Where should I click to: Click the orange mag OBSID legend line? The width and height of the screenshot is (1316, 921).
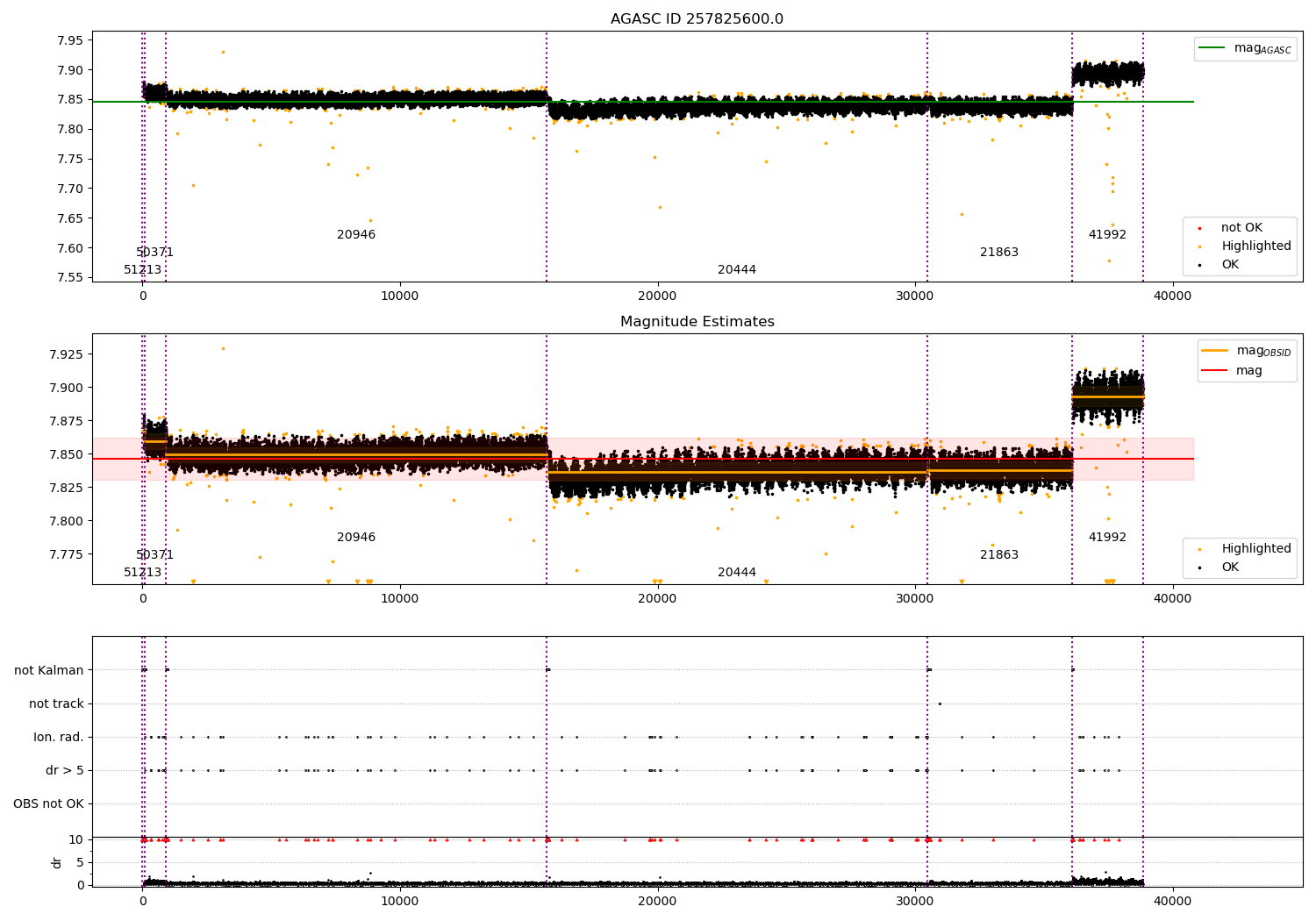[1215, 351]
